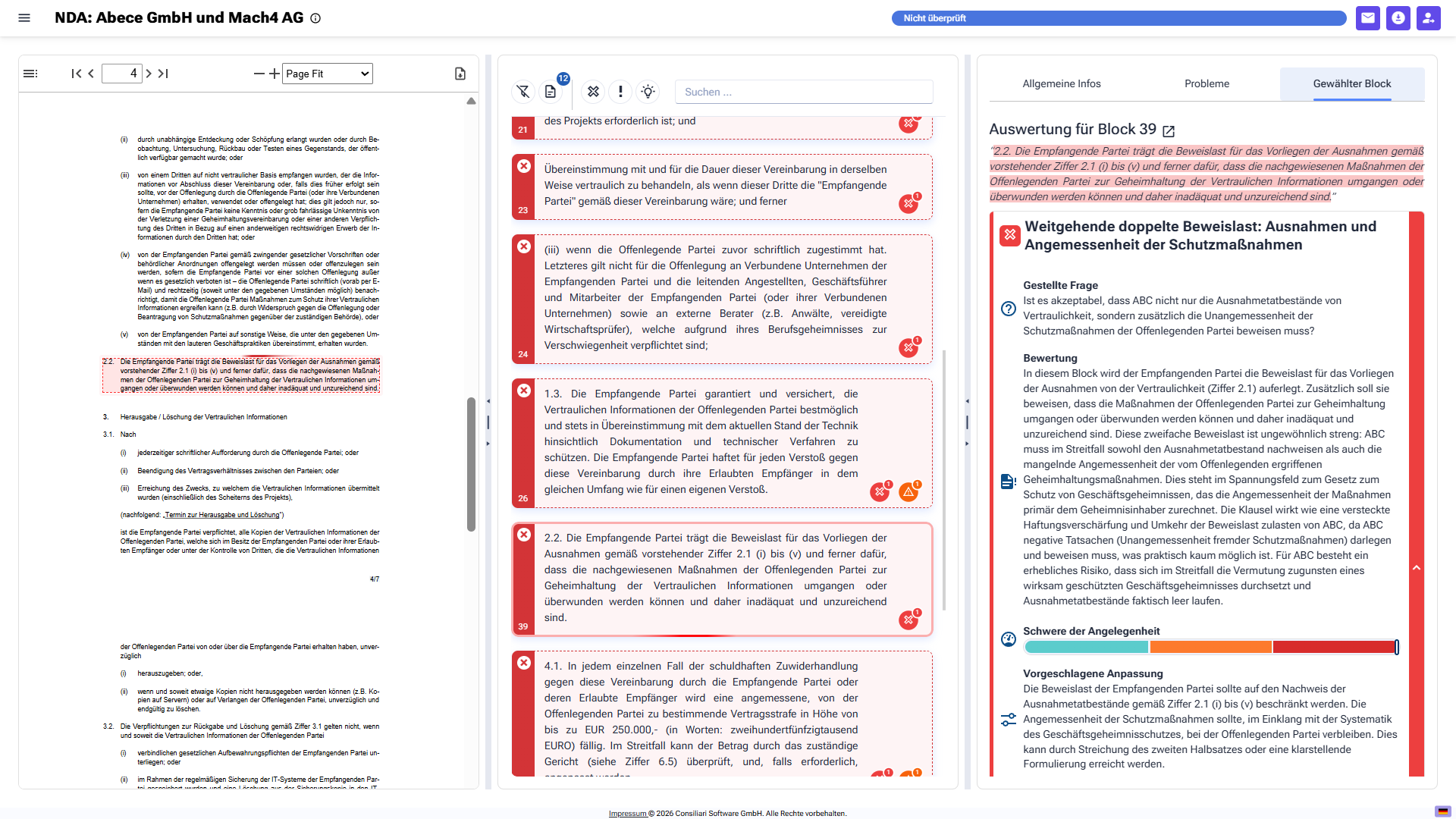
Task: Toggle status X on block 4.1 Vertragsstrafe
Action: pyautogui.click(x=524, y=663)
